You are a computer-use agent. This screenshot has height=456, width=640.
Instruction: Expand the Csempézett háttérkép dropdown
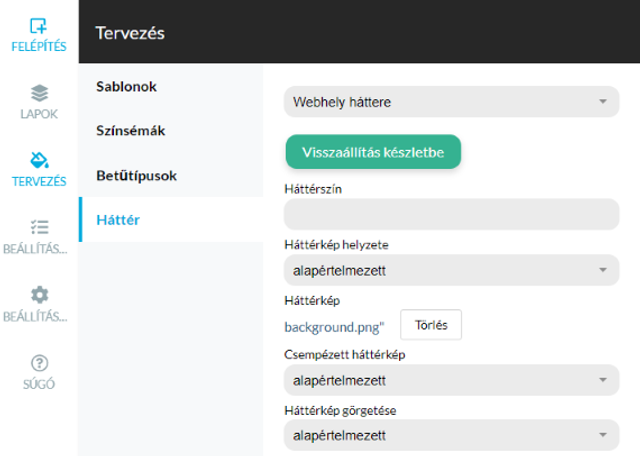coord(451,380)
